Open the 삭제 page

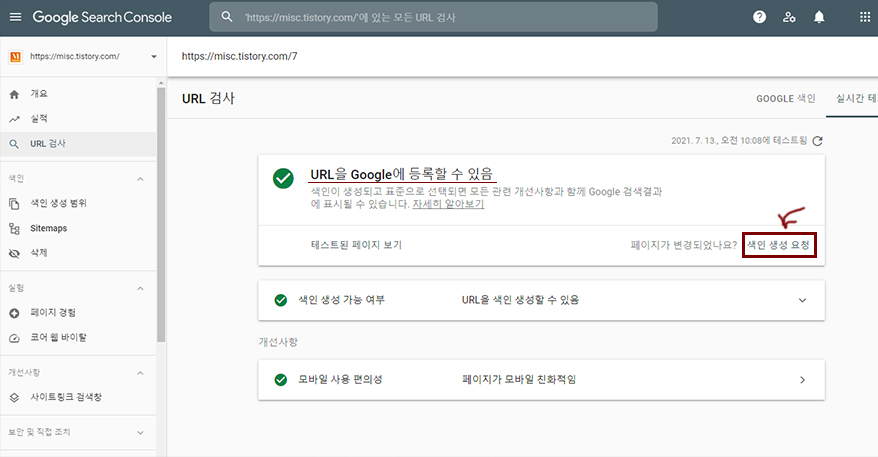point(78,253)
